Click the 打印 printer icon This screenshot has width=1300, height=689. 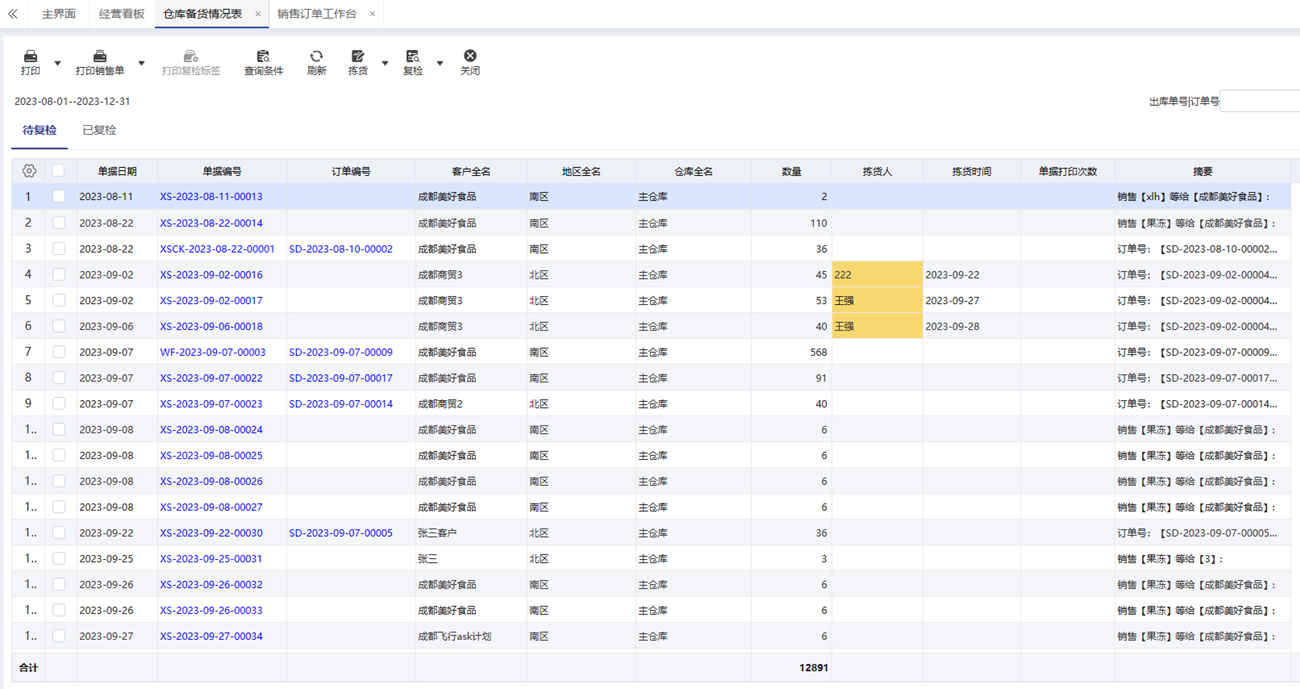click(31, 57)
